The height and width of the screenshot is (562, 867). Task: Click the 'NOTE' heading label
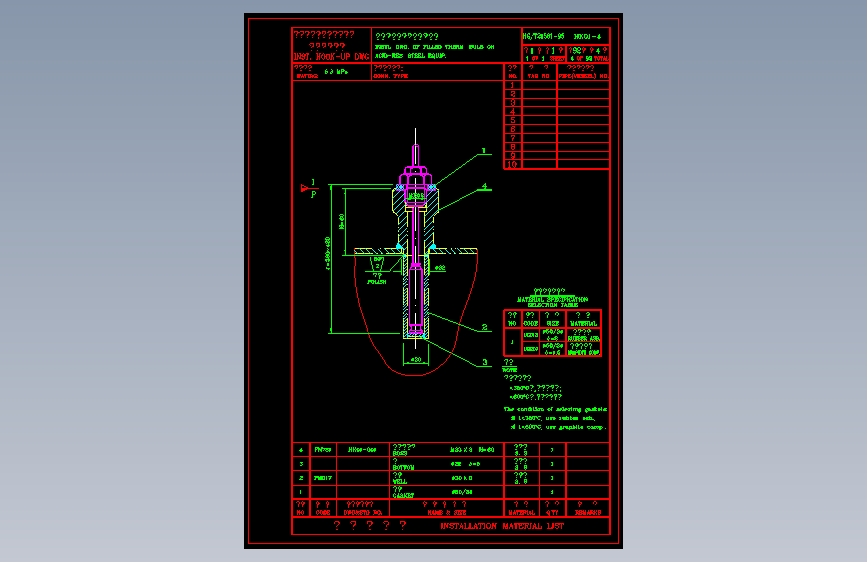tap(509, 370)
